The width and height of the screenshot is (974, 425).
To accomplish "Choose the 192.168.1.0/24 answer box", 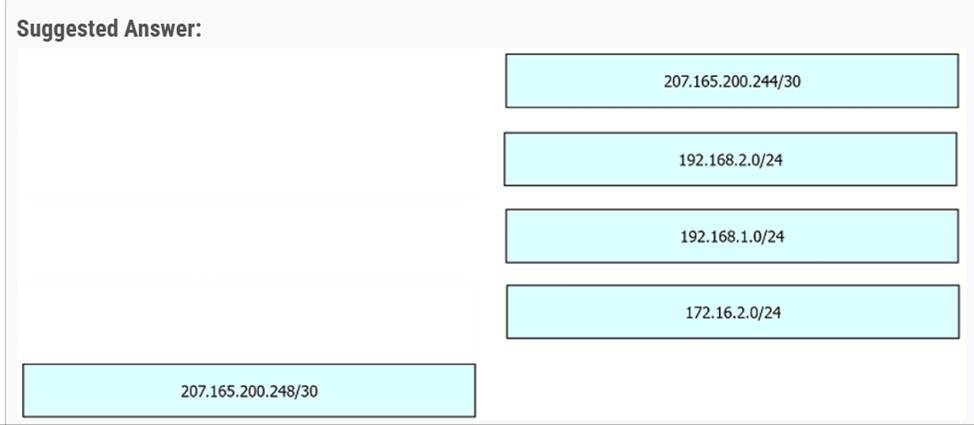I will [x=732, y=236].
